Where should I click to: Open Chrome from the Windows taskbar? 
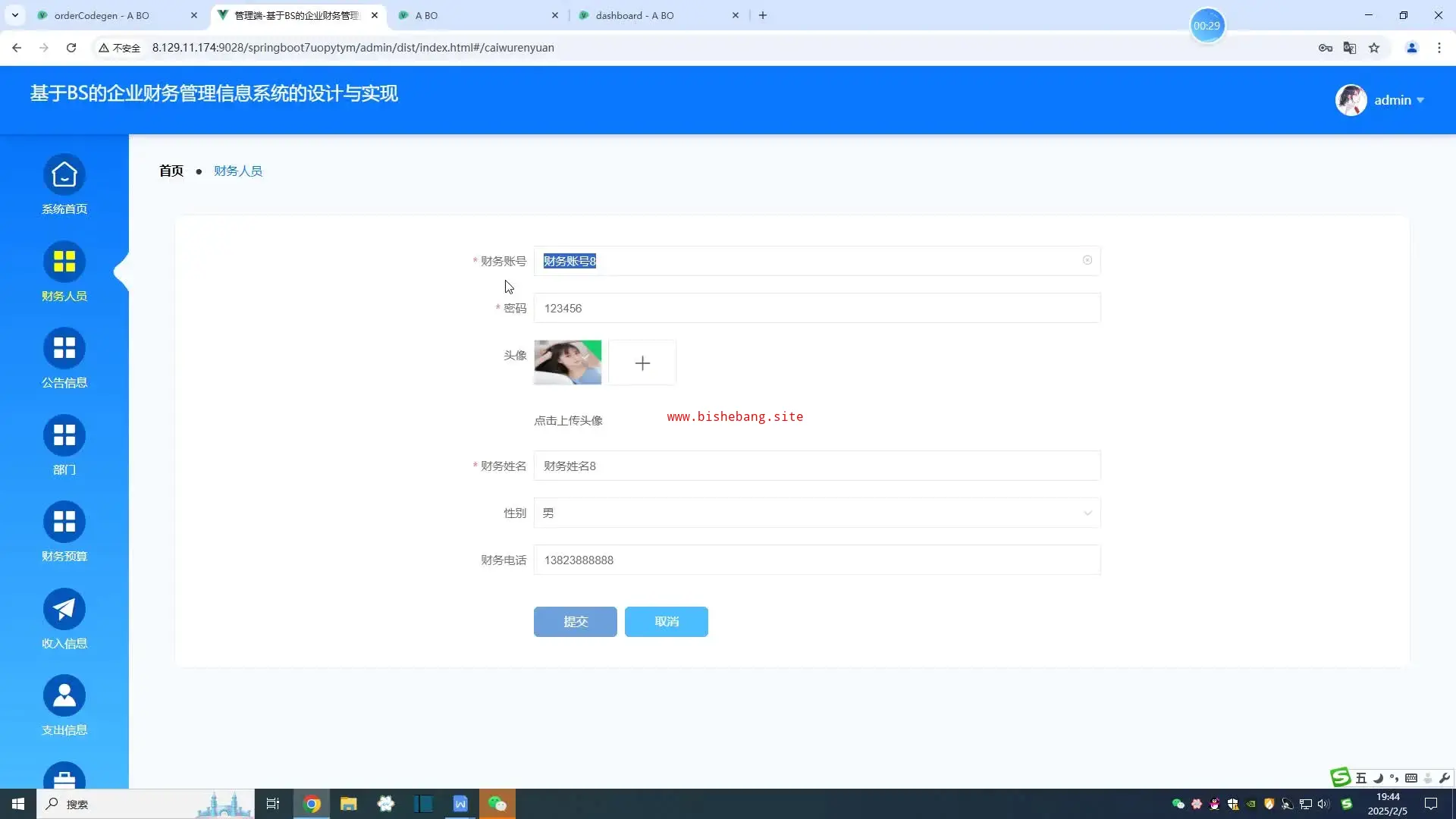click(x=312, y=804)
